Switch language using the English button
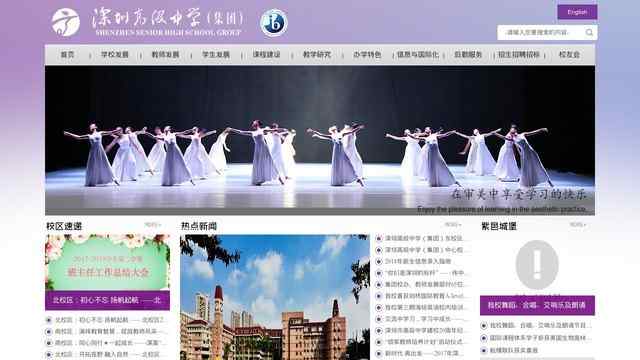Viewport: 640px width, 360px height. pos(577,12)
